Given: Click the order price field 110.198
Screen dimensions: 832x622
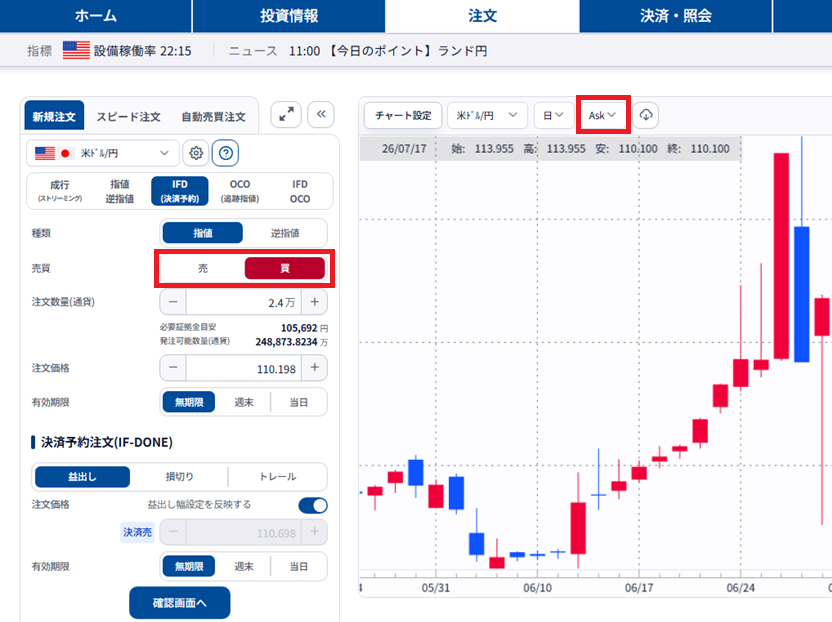Looking at the screenshot, I should [x=244, y=368].
